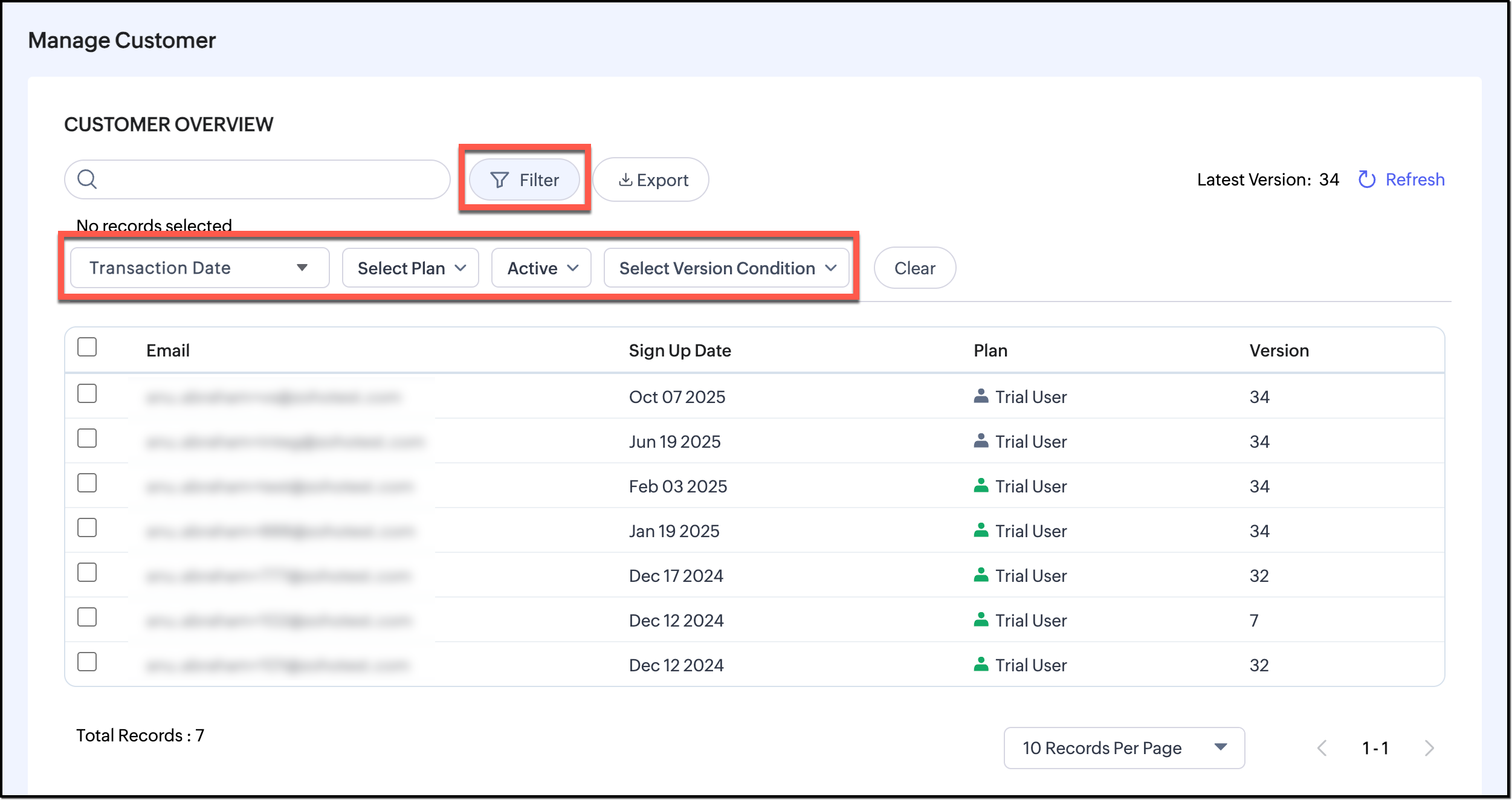Click the Refresh circular arrow icon
The height and width of the screenshot is (800, 1512).
(1366, 179)
